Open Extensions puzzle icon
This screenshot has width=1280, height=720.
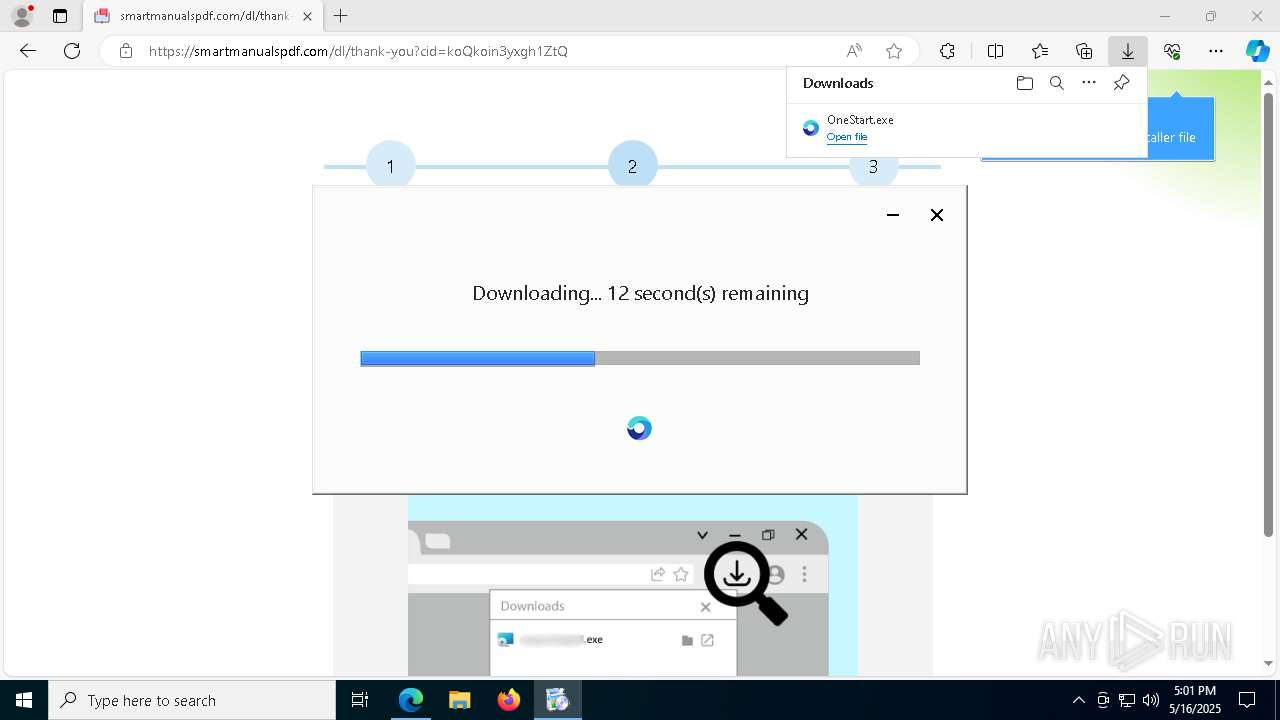[x=947, y=51]
